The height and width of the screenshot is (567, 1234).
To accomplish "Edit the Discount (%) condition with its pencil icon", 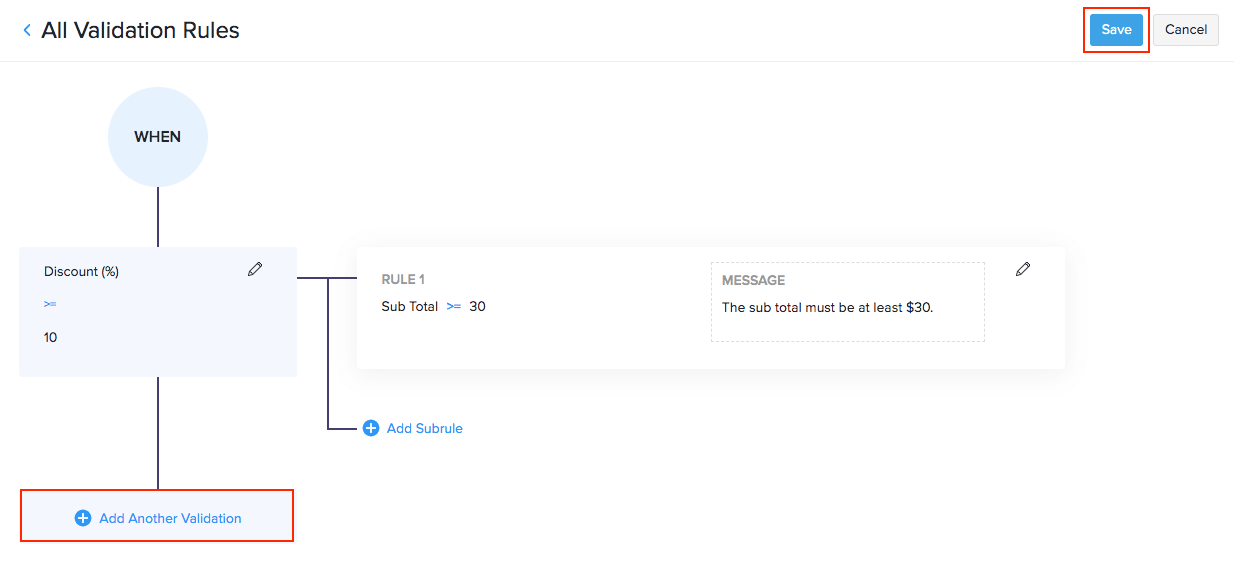I will (255, 269).
